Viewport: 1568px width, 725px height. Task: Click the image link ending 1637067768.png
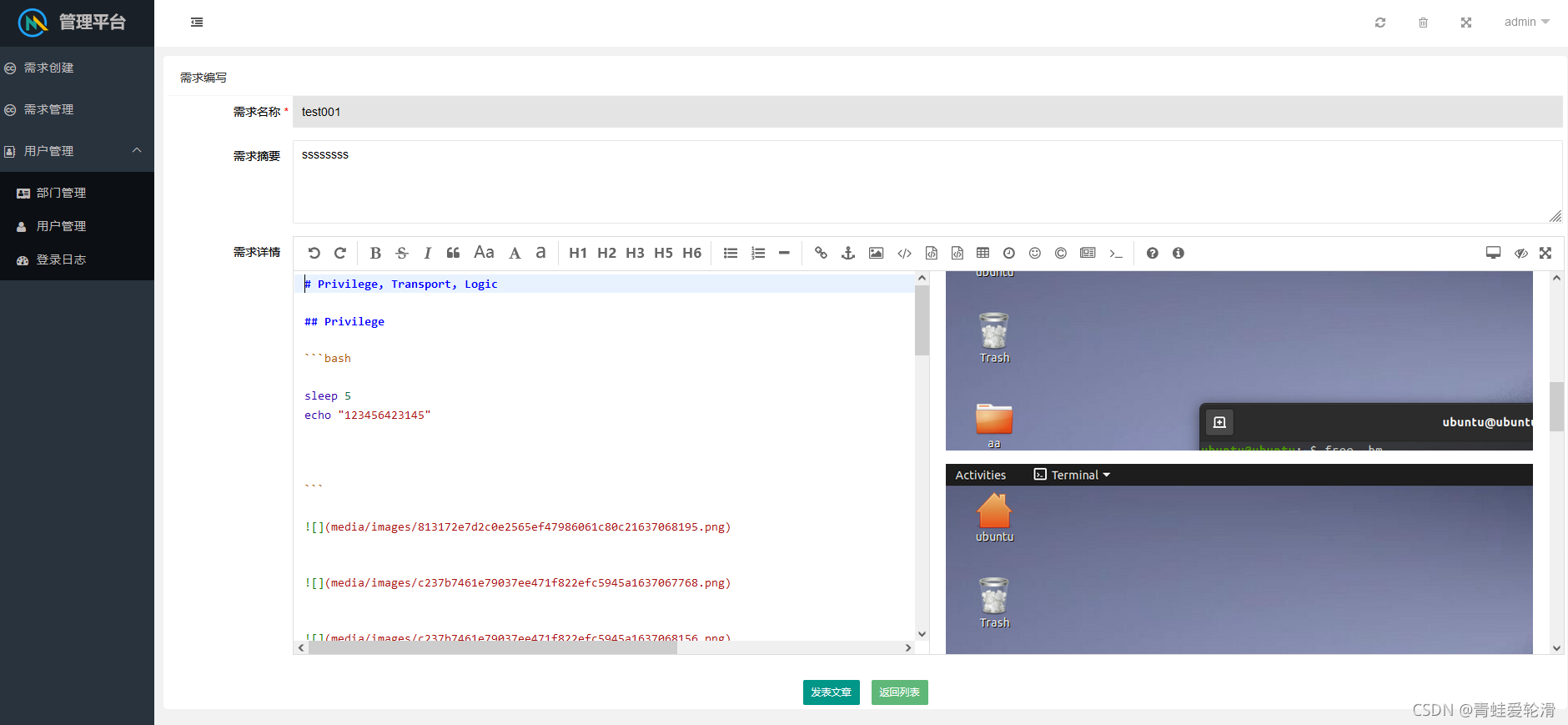[518, 582]
